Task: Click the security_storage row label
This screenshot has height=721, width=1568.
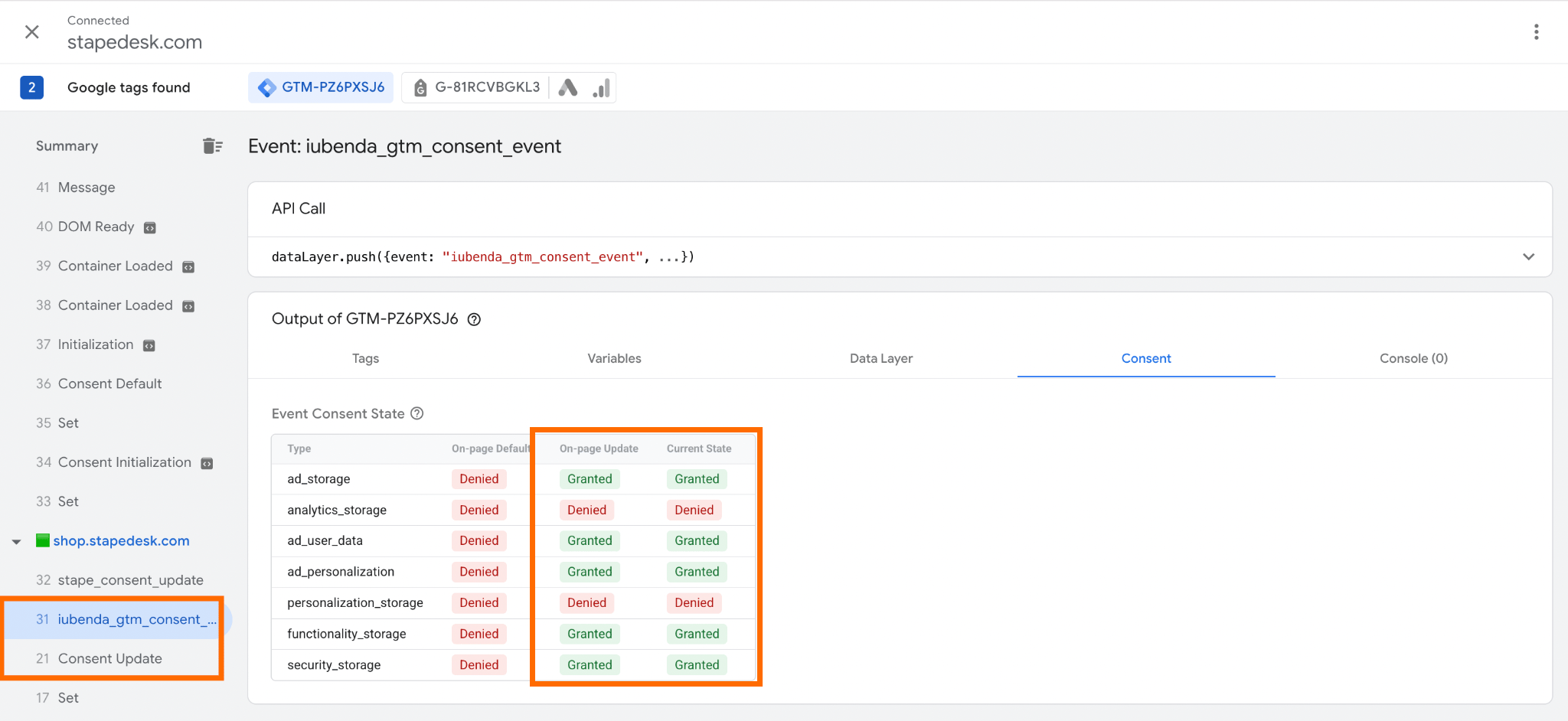Action: pos(334,665)
